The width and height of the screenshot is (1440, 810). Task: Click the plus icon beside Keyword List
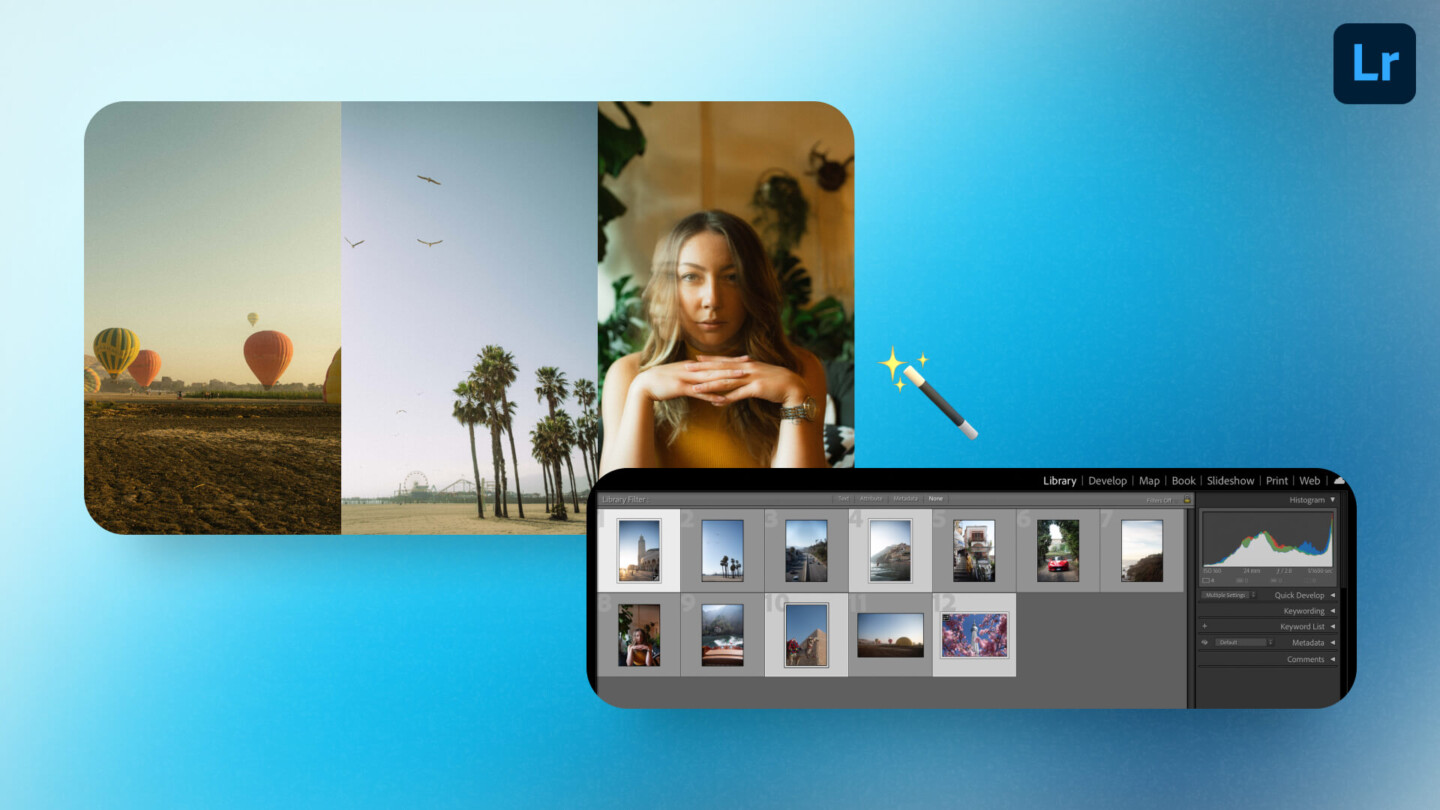[1204, 627]
